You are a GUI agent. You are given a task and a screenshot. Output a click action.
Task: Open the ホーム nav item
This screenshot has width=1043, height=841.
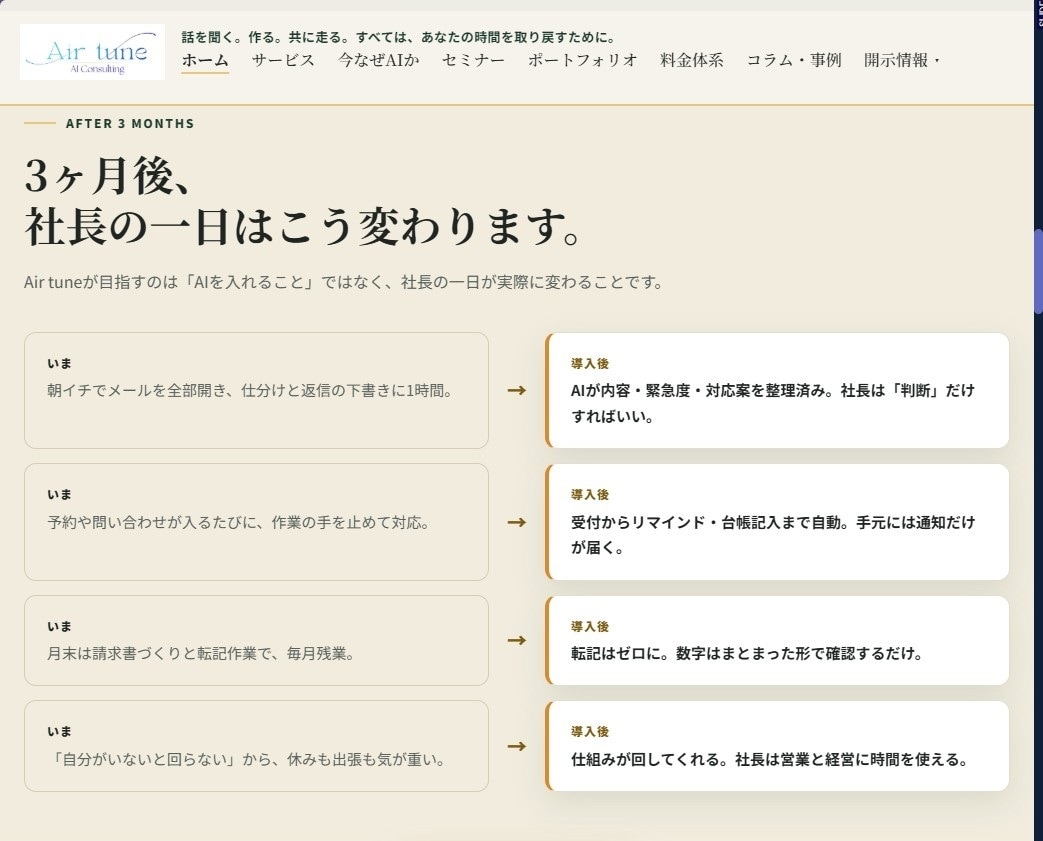pyautogui.click(x=205, y=60)
